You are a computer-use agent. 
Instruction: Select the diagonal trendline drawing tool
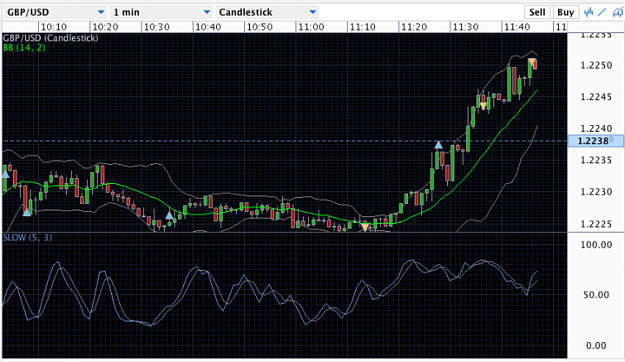click(602, 12)
